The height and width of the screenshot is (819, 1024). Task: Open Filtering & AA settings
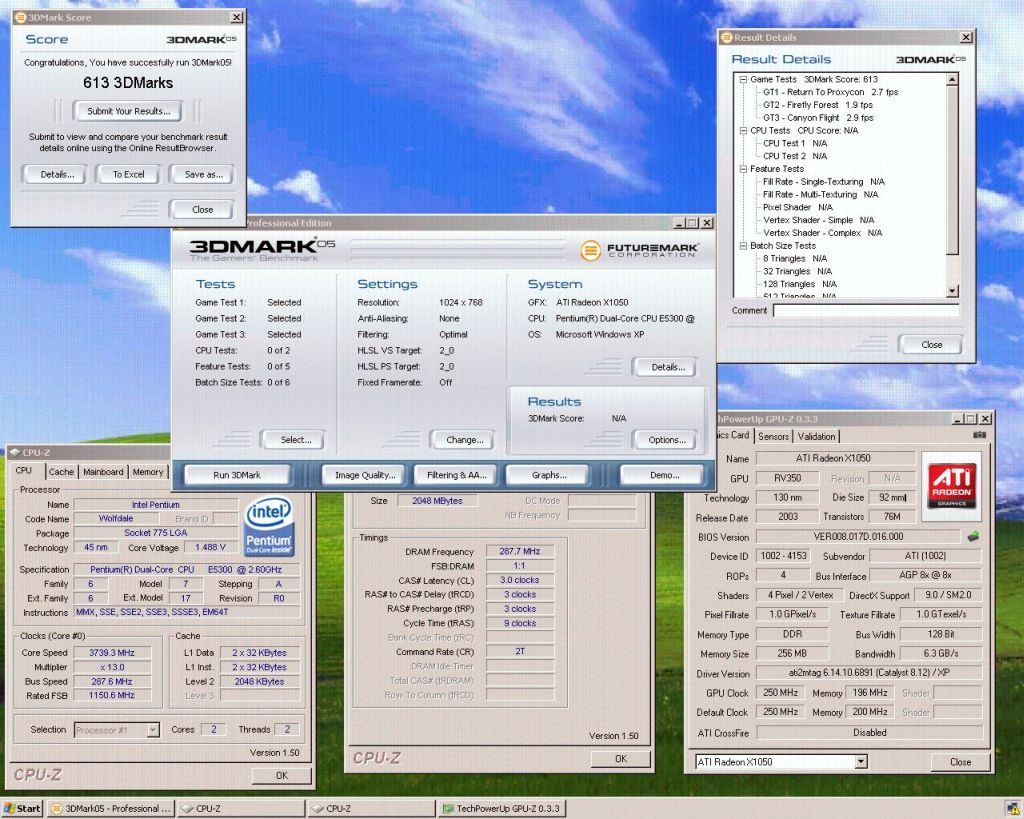point(456,475)
